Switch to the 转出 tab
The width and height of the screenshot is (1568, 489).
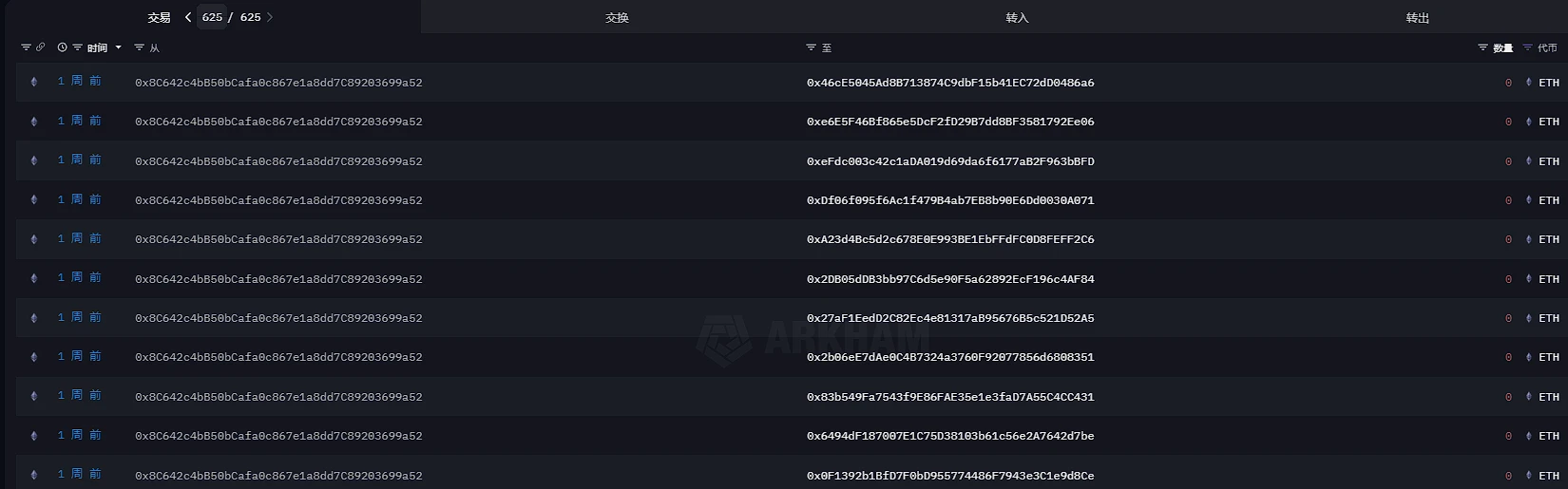[1417, 18]
